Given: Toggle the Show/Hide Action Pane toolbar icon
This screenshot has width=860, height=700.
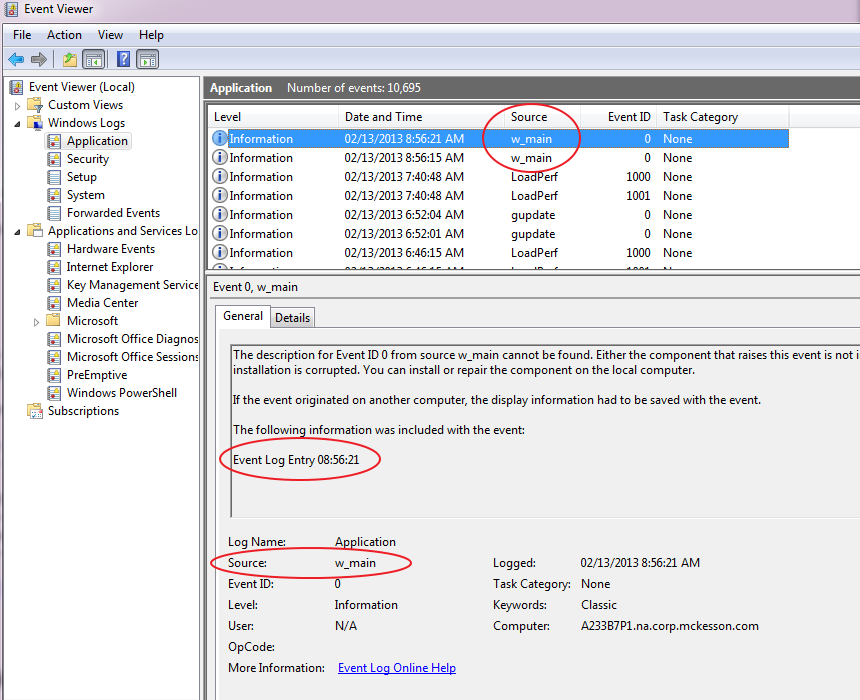Looking at the screenshot, I should click(x=148, y=59).
